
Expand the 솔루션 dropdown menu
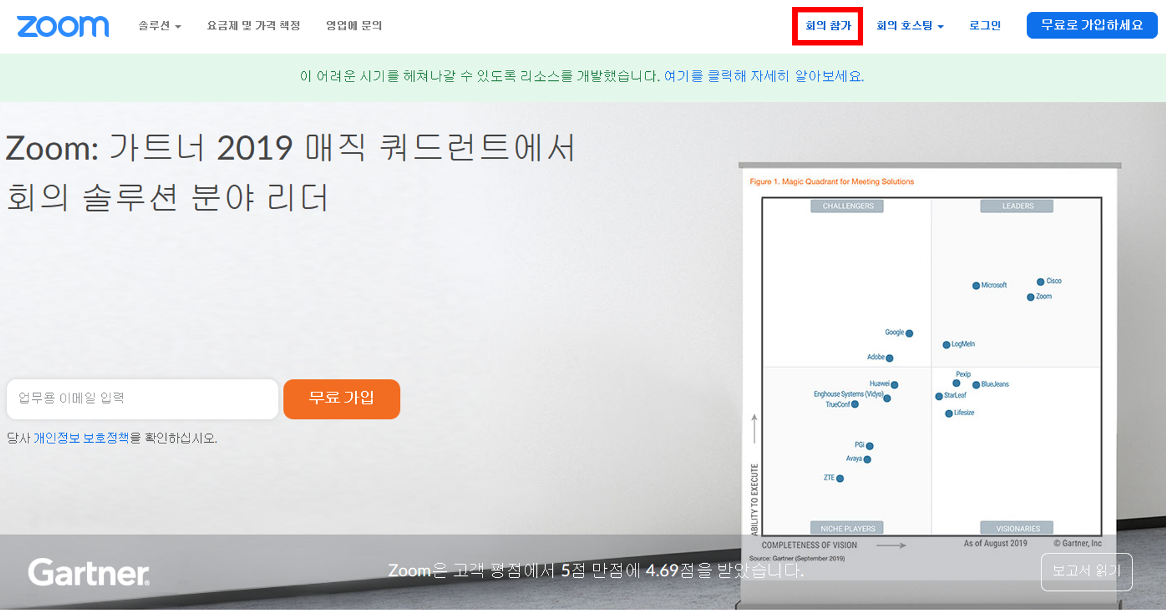159,26
